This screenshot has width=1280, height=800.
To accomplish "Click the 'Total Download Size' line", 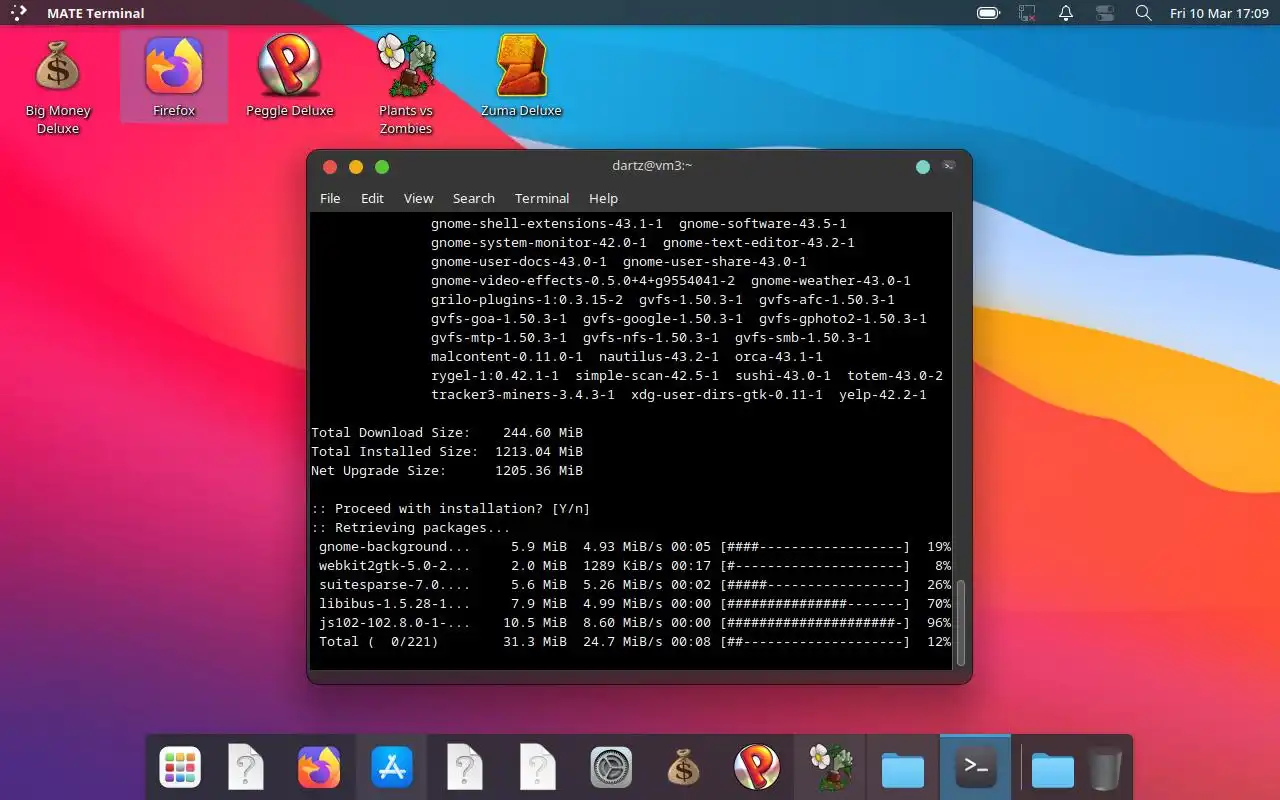I will [447, 433].
